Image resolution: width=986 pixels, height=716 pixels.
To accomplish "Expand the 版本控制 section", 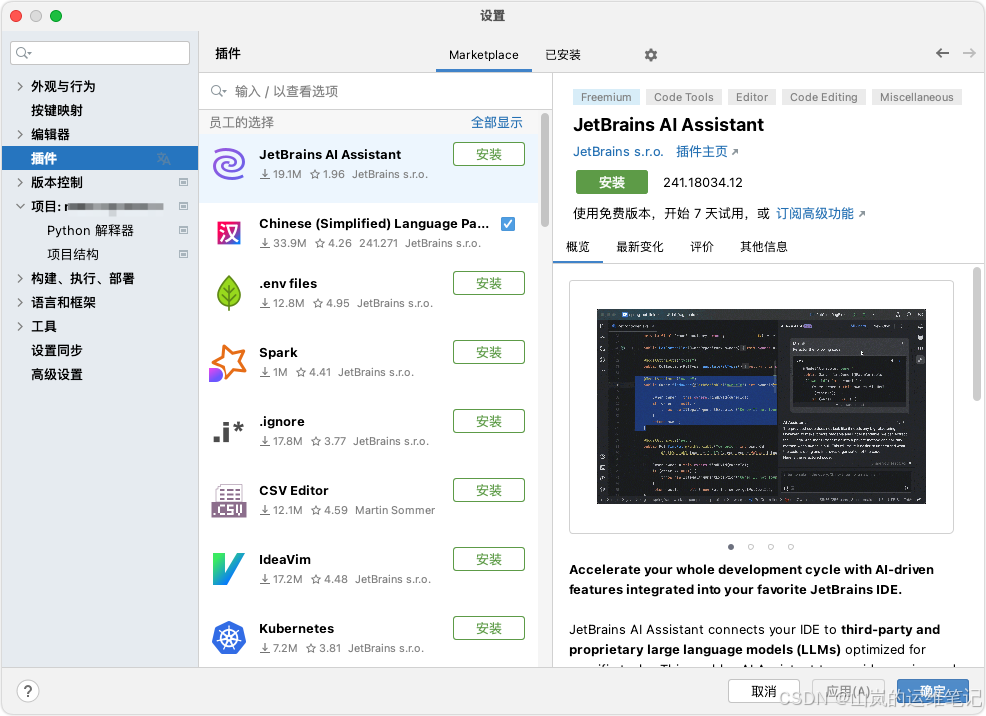I will pyautogui.click(x=20, y=182).
